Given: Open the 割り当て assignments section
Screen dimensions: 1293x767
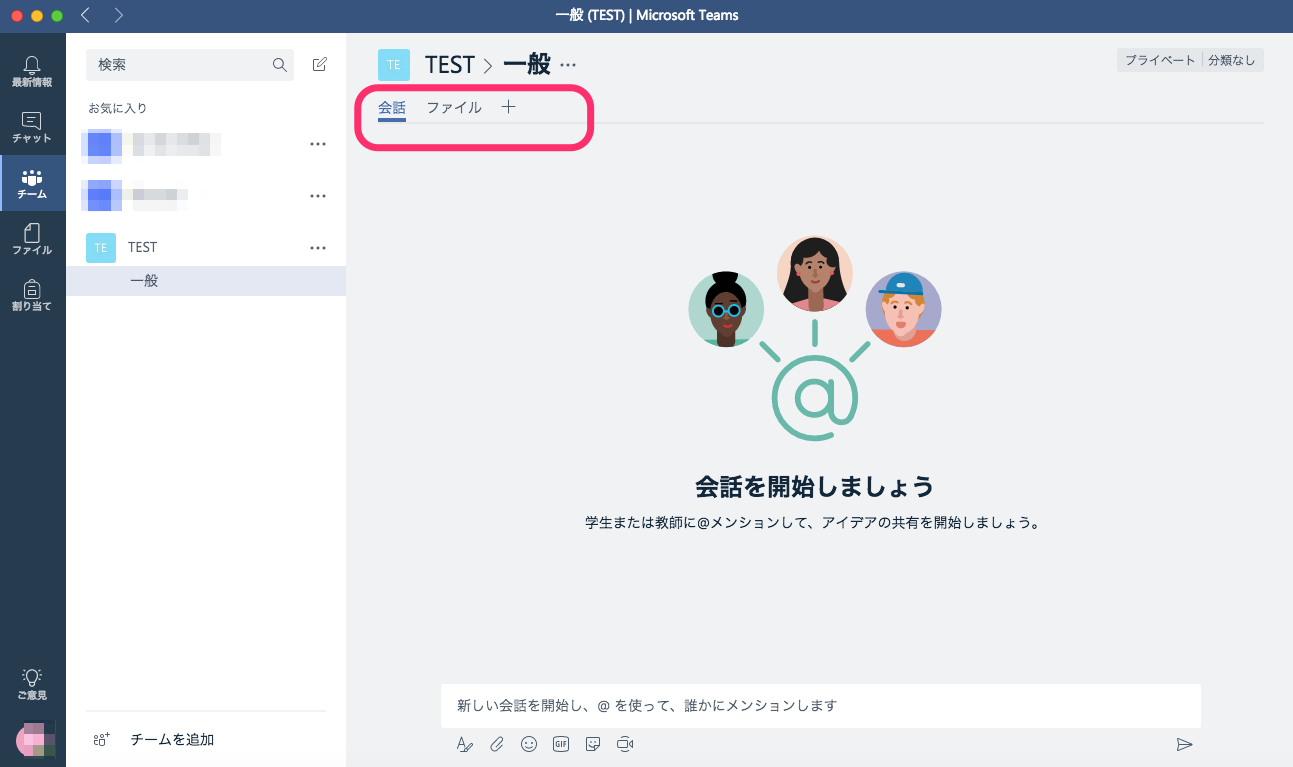Looking at the screenshot, I should 32,295.
